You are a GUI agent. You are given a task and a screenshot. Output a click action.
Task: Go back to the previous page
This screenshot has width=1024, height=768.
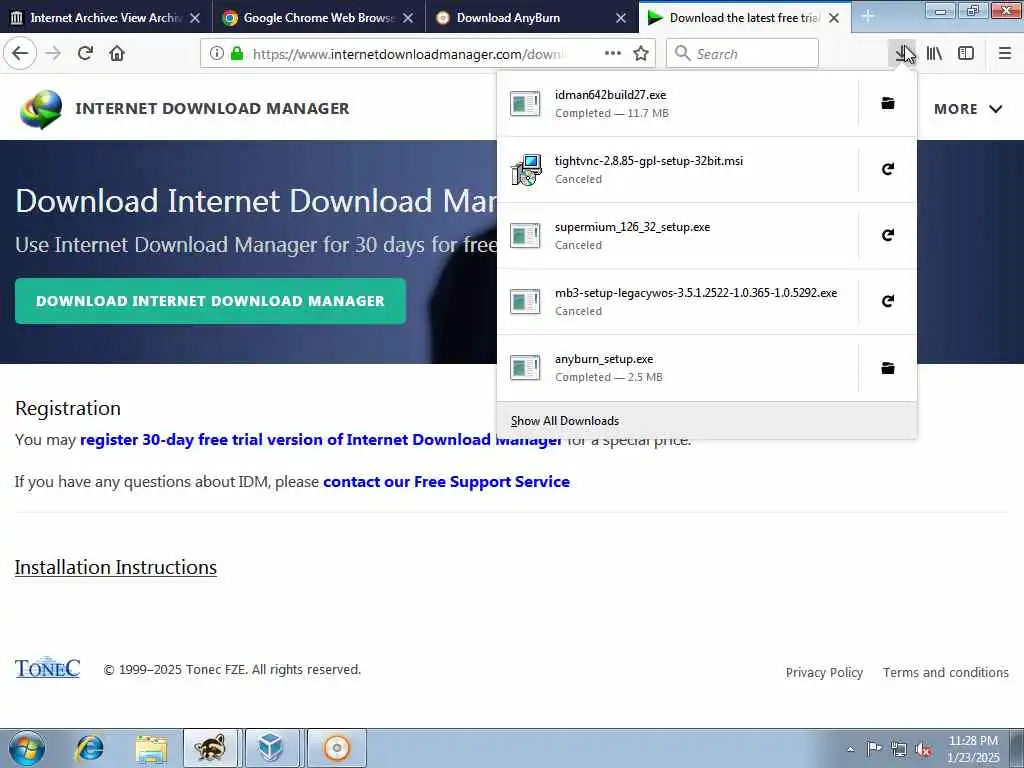pyautogui.click(x=20, y=53)
